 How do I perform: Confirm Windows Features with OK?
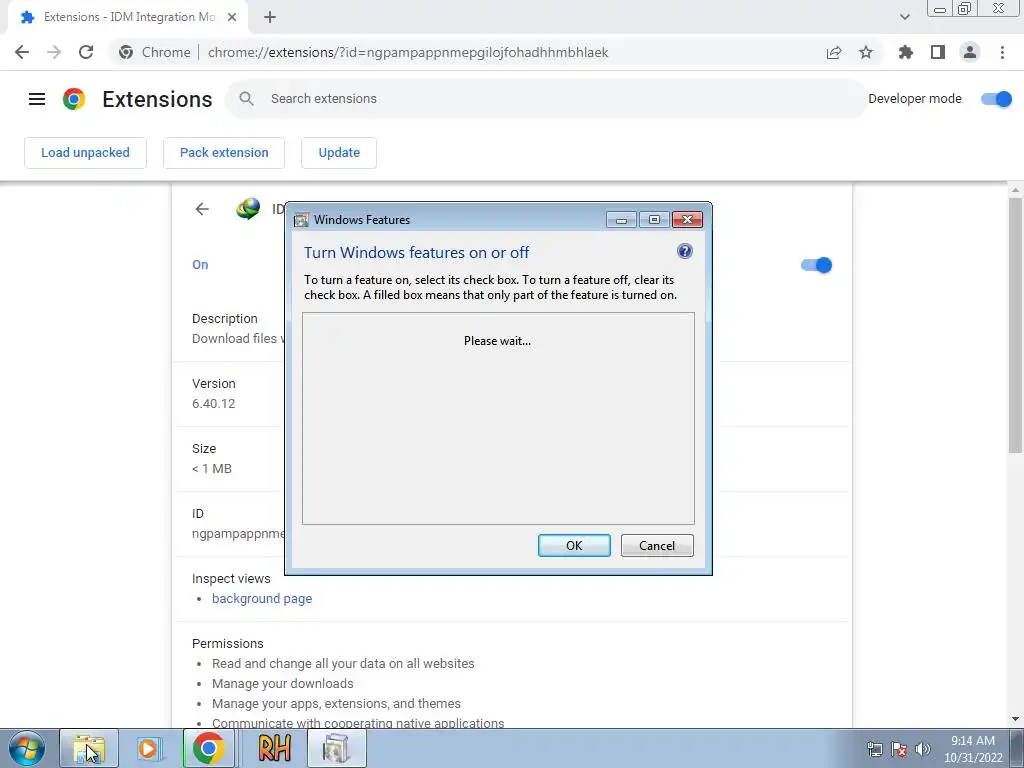(574, 545)
